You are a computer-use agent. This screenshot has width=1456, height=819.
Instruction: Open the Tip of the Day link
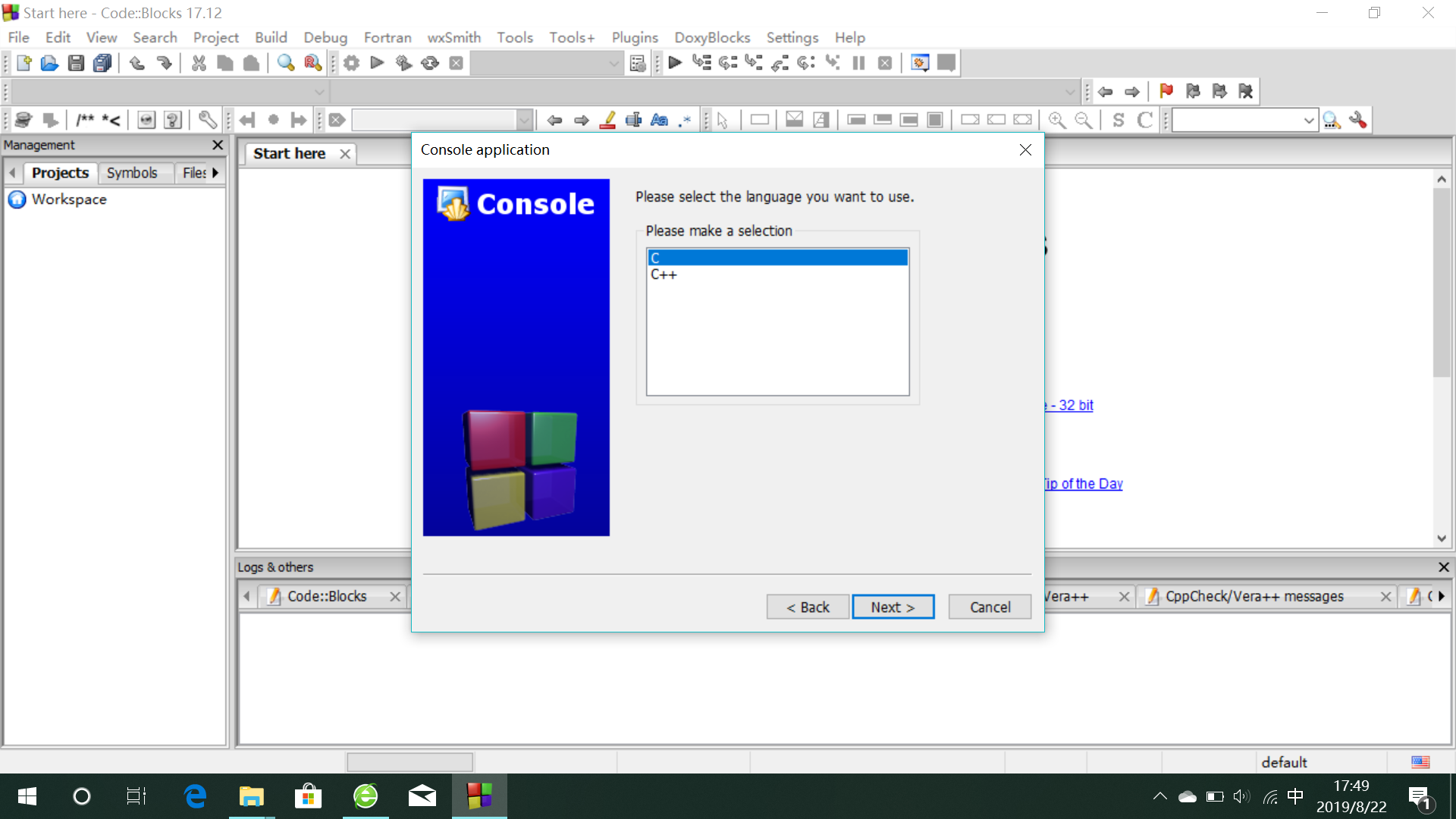click(1083, 483)
